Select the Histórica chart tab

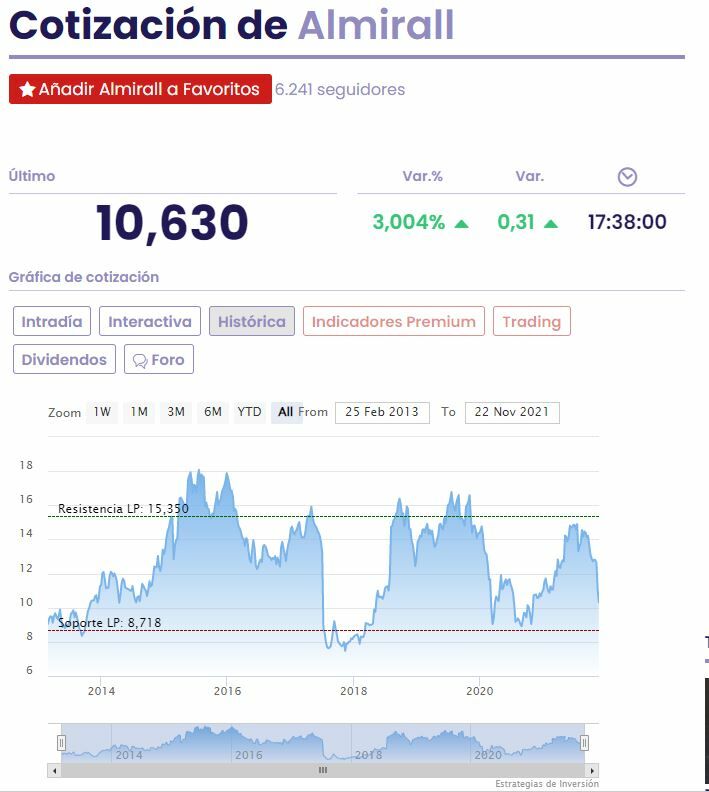(x=252, y=321)
